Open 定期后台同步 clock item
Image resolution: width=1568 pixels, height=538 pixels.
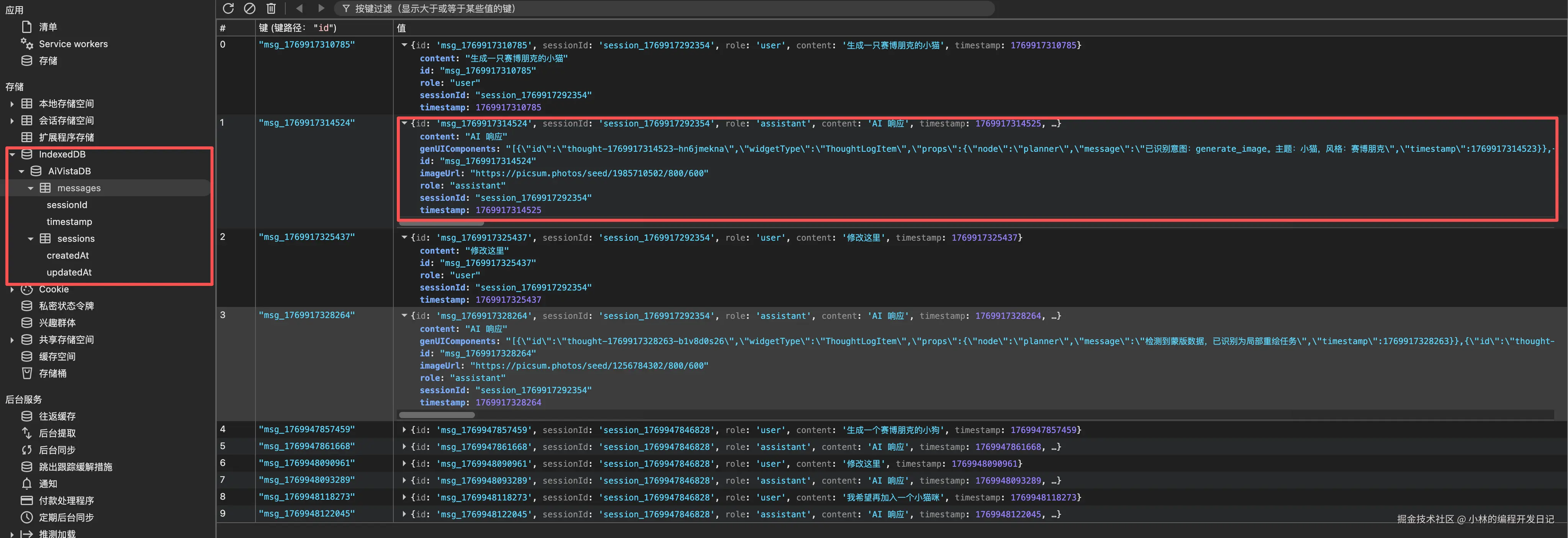[66, 517]
